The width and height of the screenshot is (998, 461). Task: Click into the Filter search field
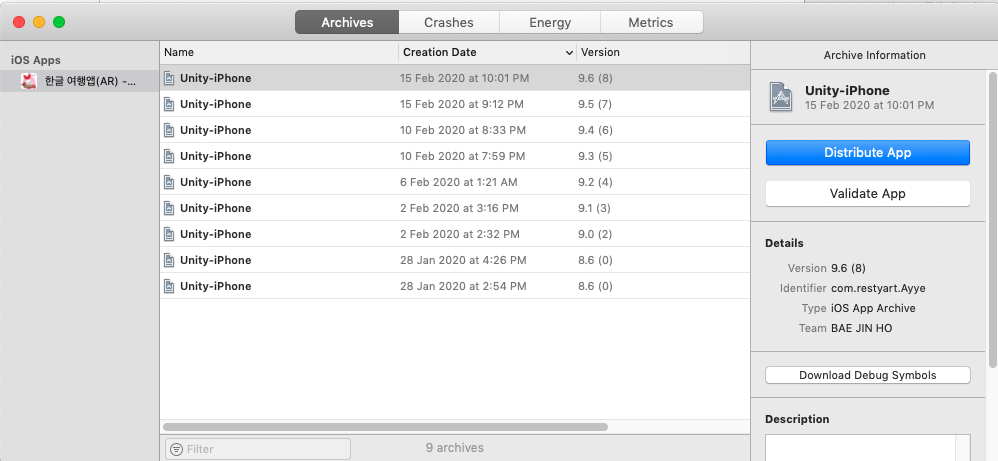click(258, 449)
